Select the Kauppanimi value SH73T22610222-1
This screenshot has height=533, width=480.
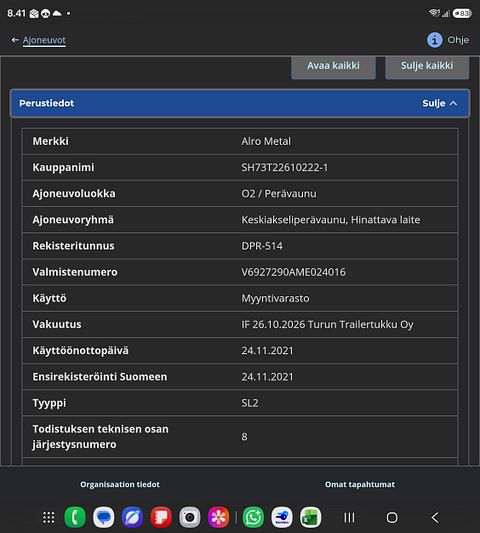click(285, 168)
